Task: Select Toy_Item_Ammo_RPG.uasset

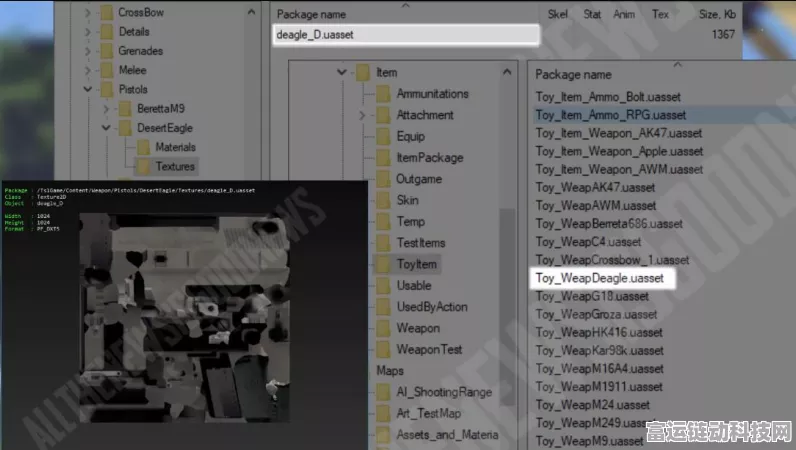Action: click(610, 115)
